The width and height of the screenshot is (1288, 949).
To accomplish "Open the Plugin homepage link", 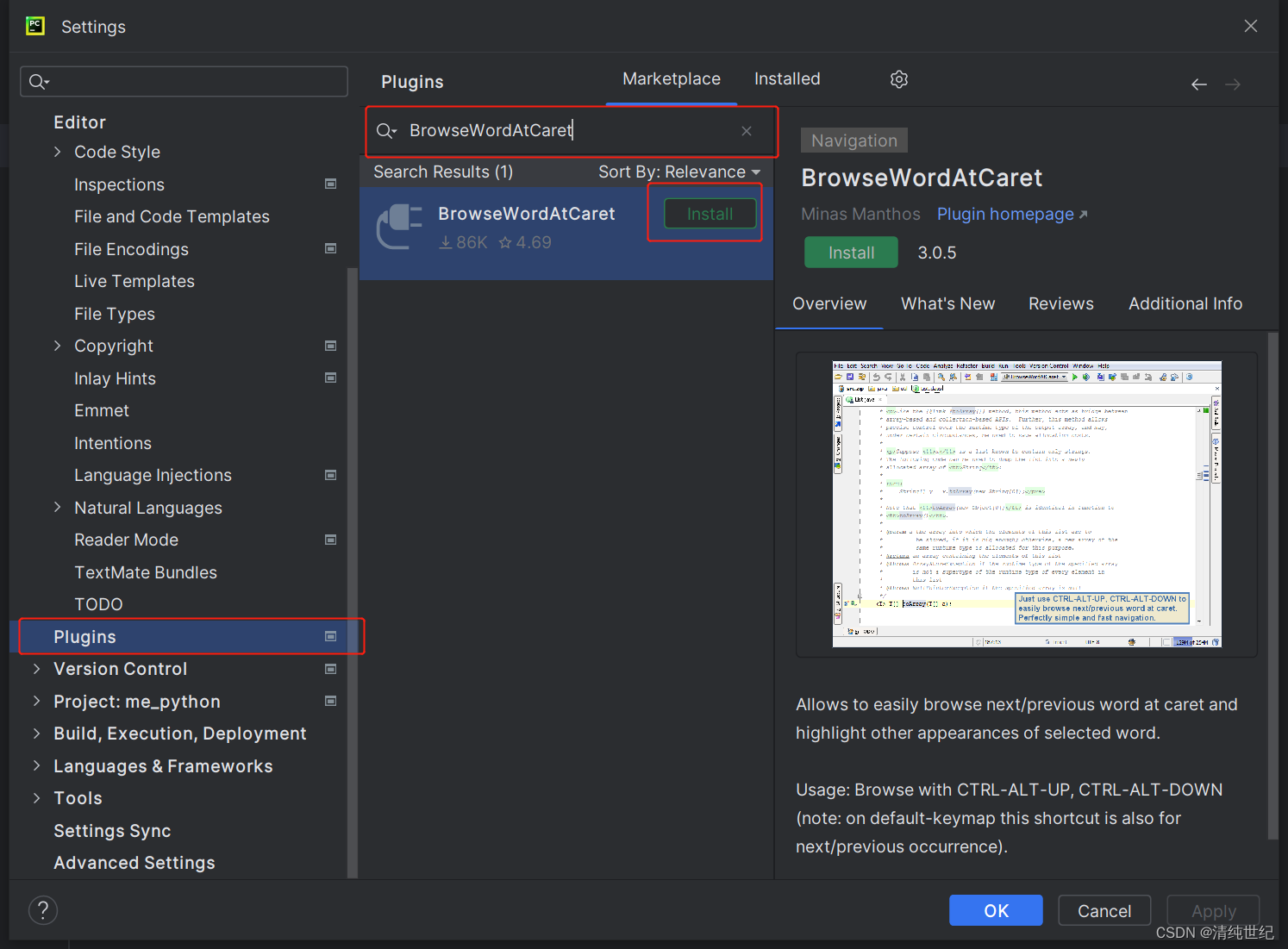I will click(x=1012, y=214).
